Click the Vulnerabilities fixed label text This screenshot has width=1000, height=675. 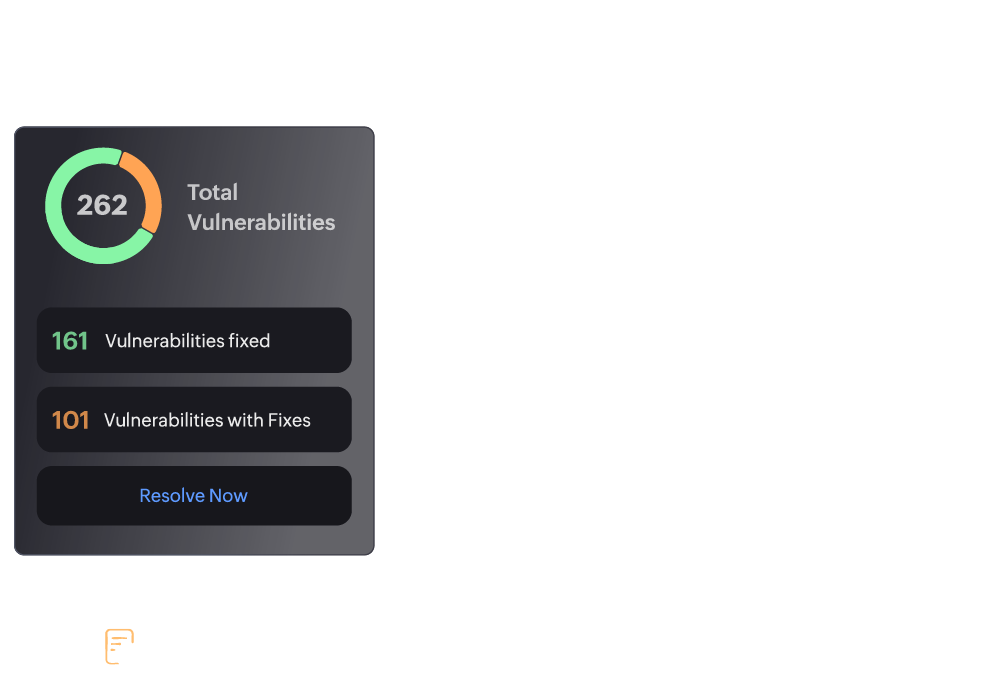(x=188, y=341)
